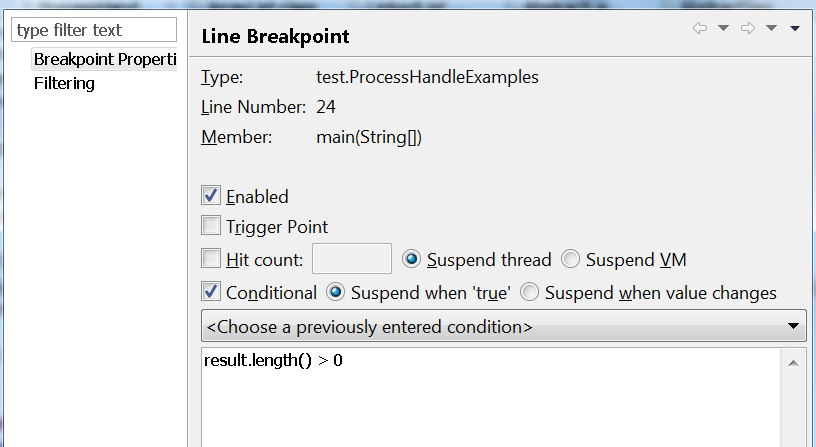Screen dimensions: 816x447
Task: Open the Filtering page in sidebar
Action: pyautogui.click(x=64, y=83)
